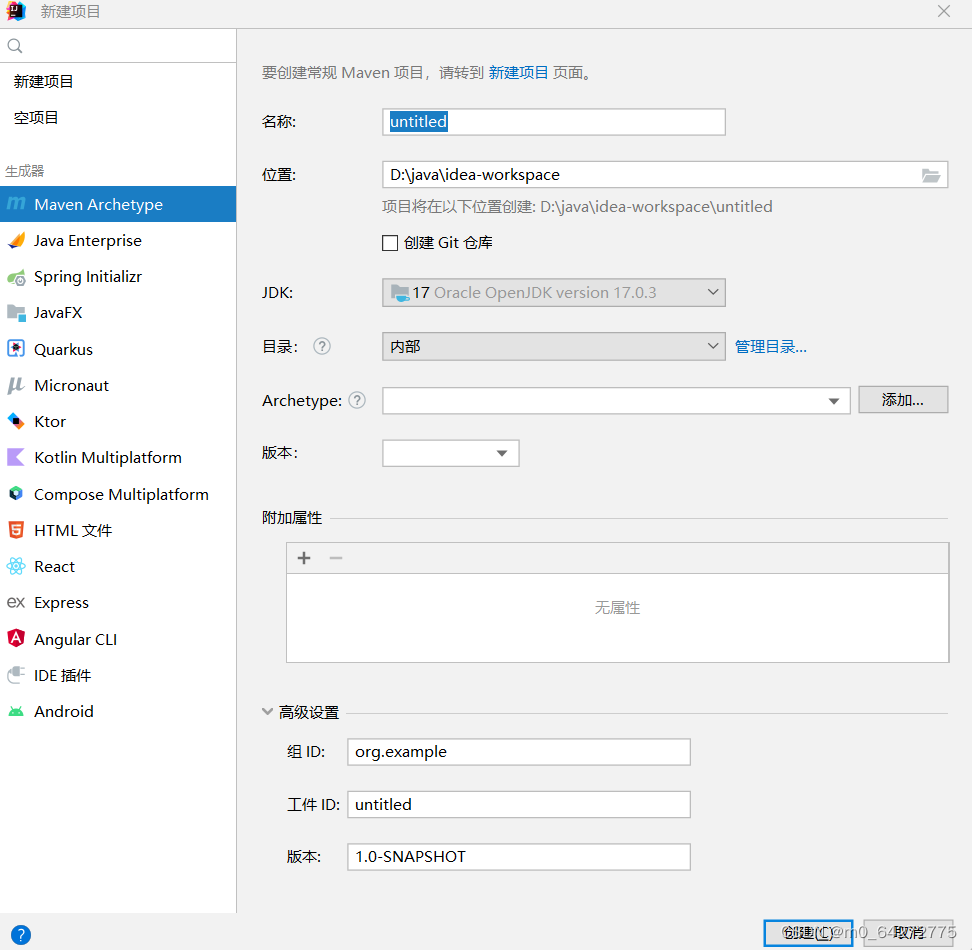Open the help question mark button

point(20,935)
